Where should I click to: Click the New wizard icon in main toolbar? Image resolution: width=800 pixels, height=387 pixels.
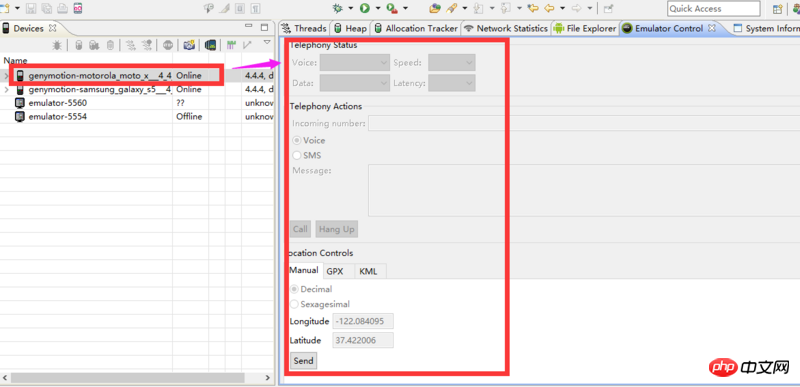point(6,8)
